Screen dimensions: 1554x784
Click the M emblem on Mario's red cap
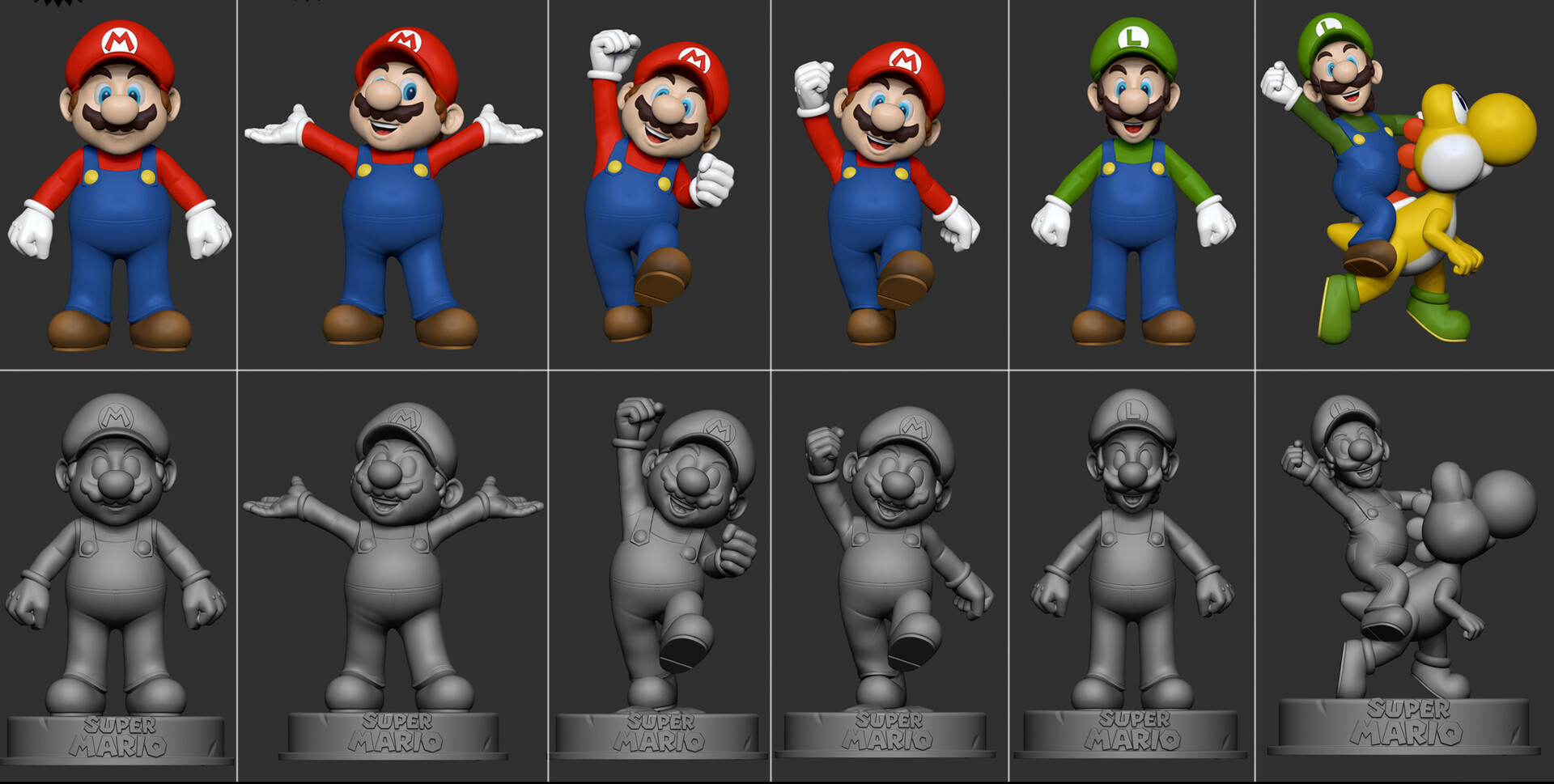[120, 42]
